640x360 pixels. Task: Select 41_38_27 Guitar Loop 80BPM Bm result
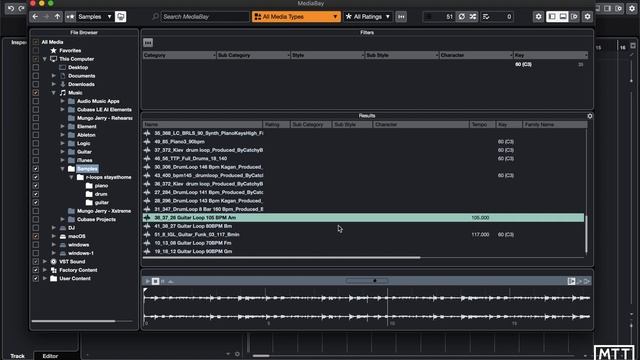point(193,226)
